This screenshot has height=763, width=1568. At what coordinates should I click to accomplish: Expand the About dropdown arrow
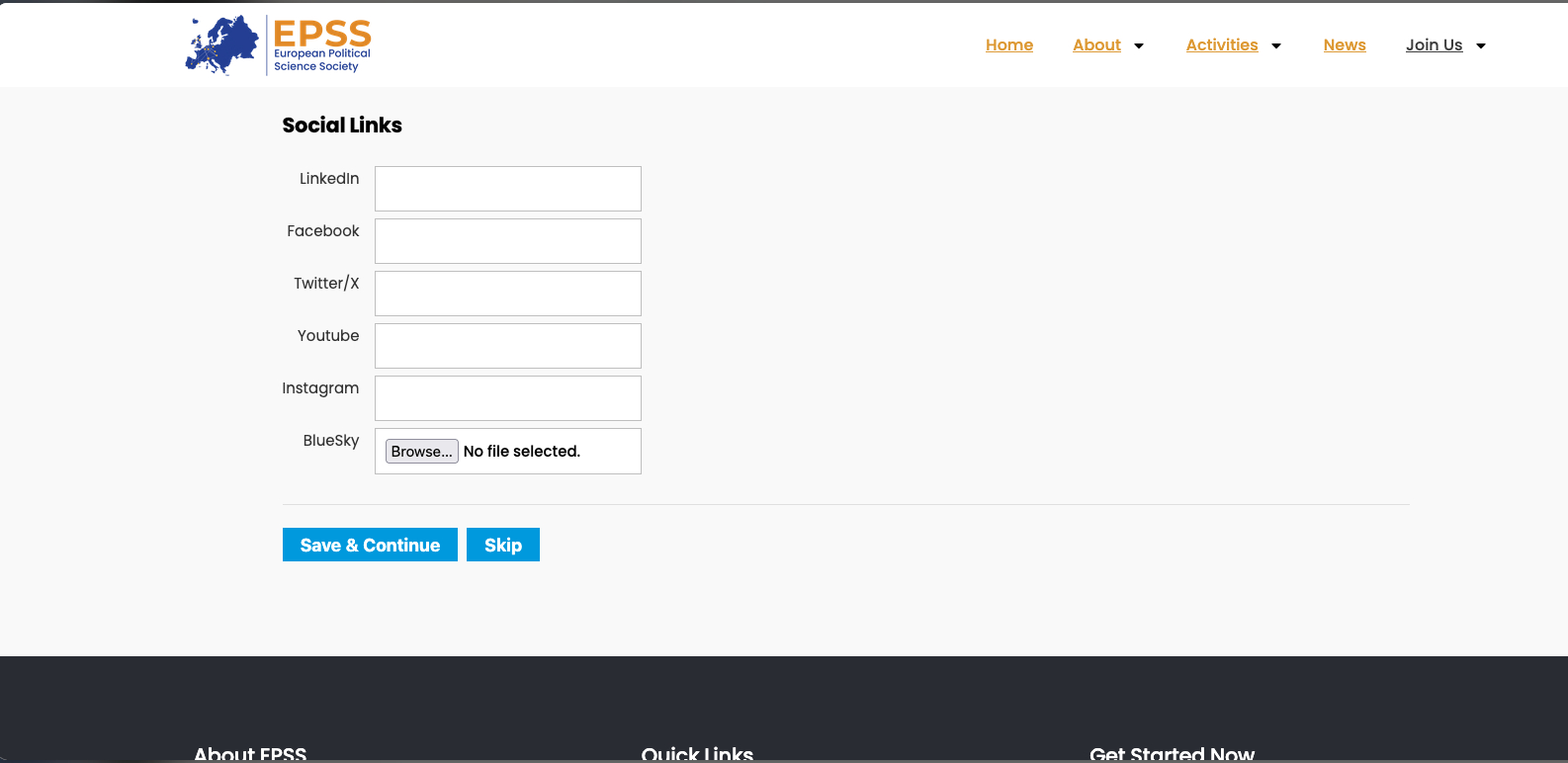[1139, 46]
